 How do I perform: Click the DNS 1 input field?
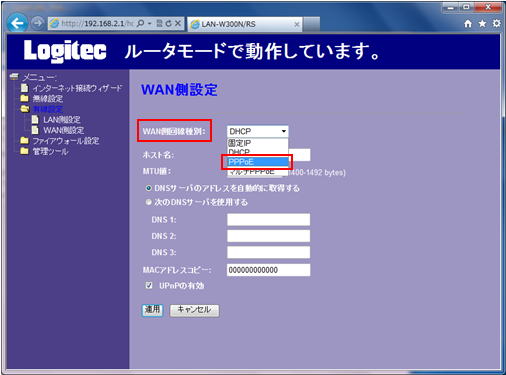click(x=269, y=220)
